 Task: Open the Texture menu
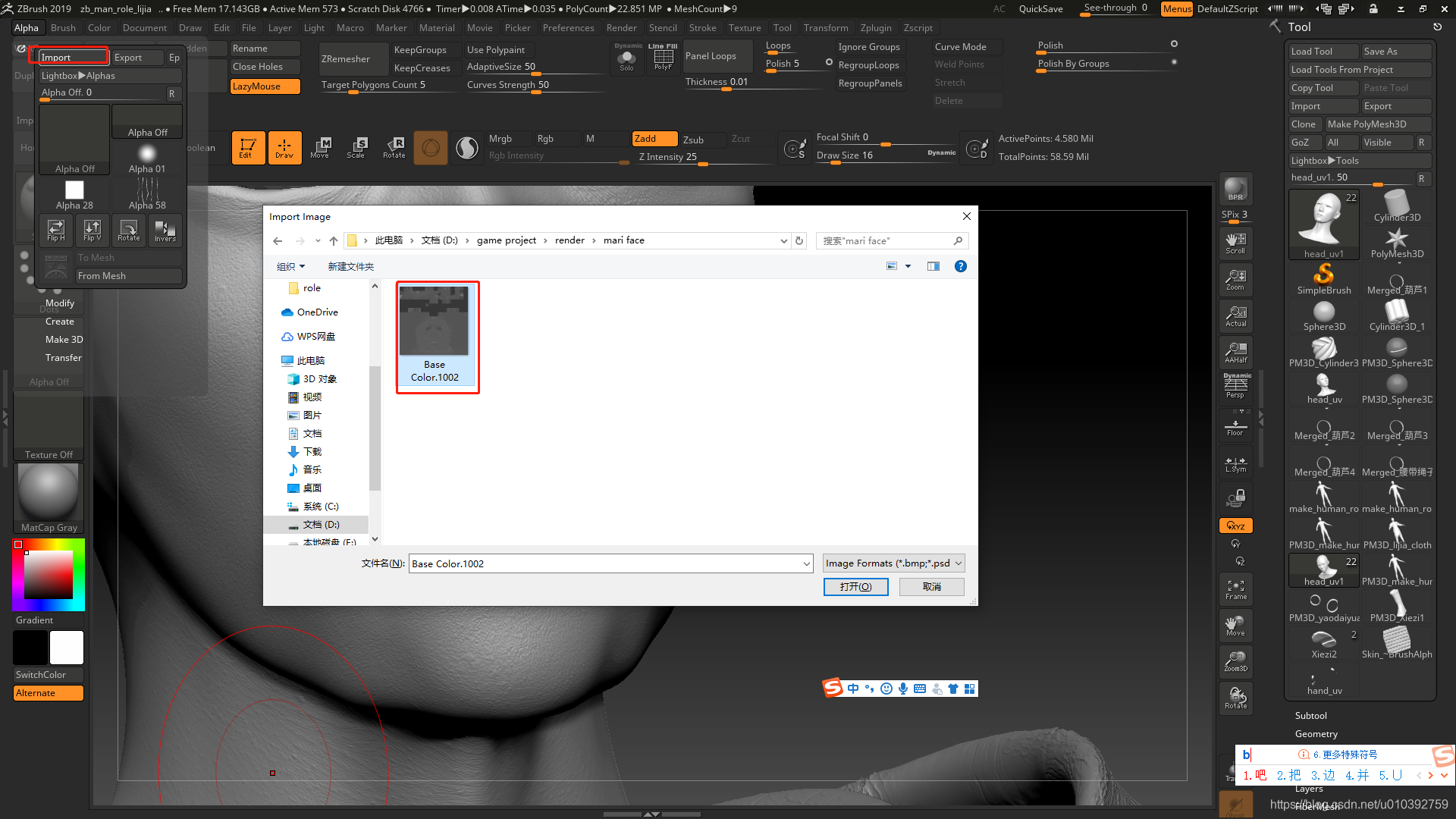click(744, 28)
